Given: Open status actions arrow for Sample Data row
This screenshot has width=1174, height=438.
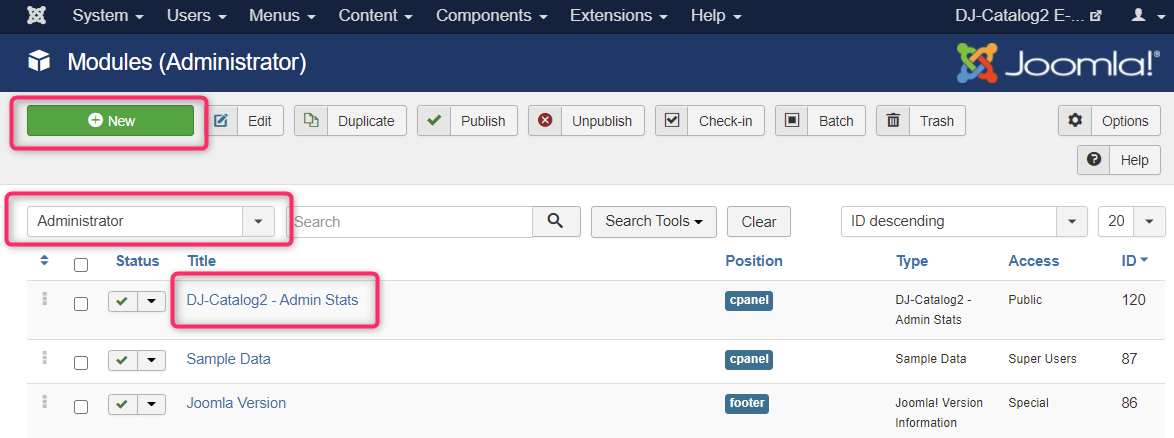Looking at the screenshot, I should click(152, 360).
